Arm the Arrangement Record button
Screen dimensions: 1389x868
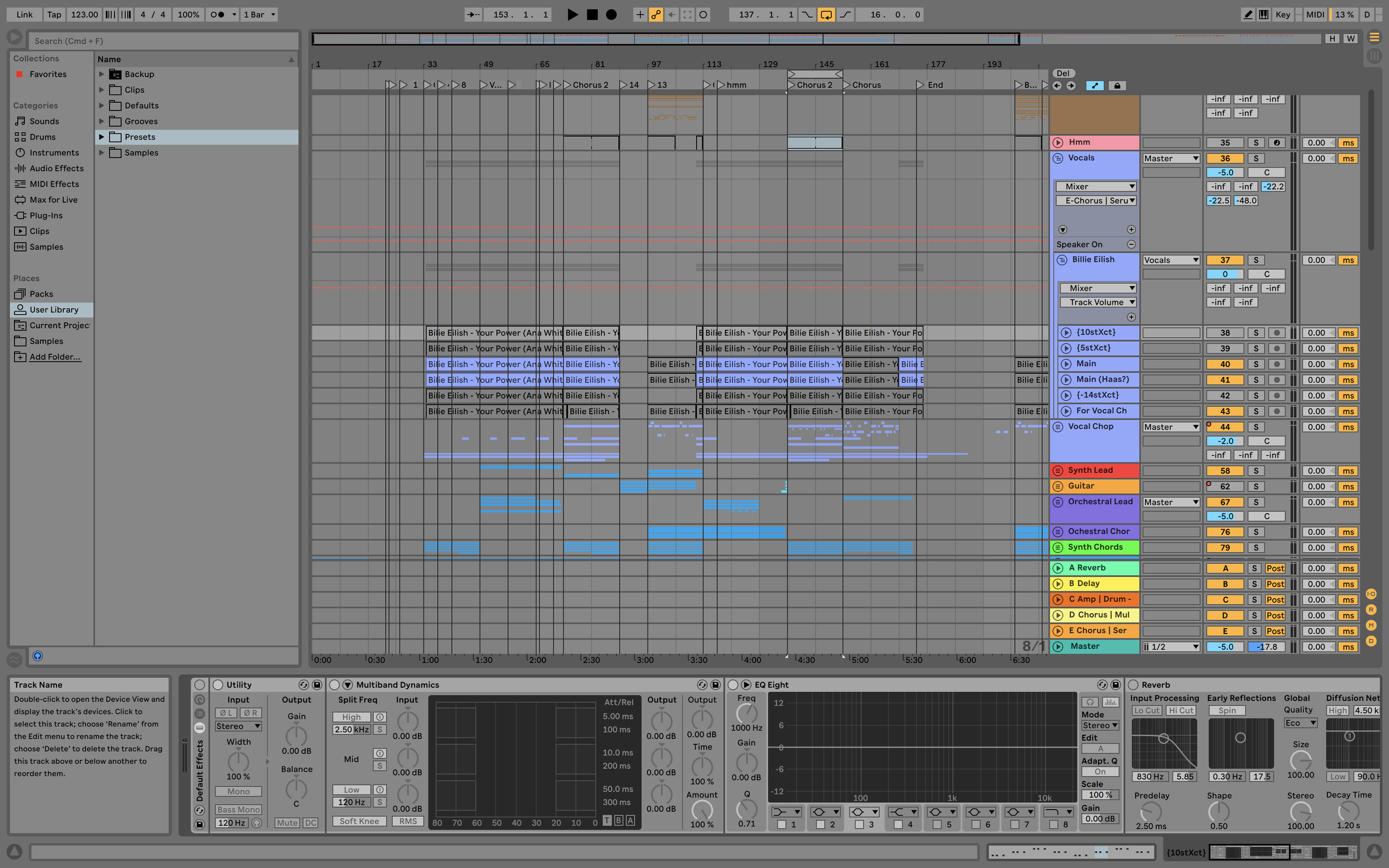pyautogui.click(x=612, y=14)
